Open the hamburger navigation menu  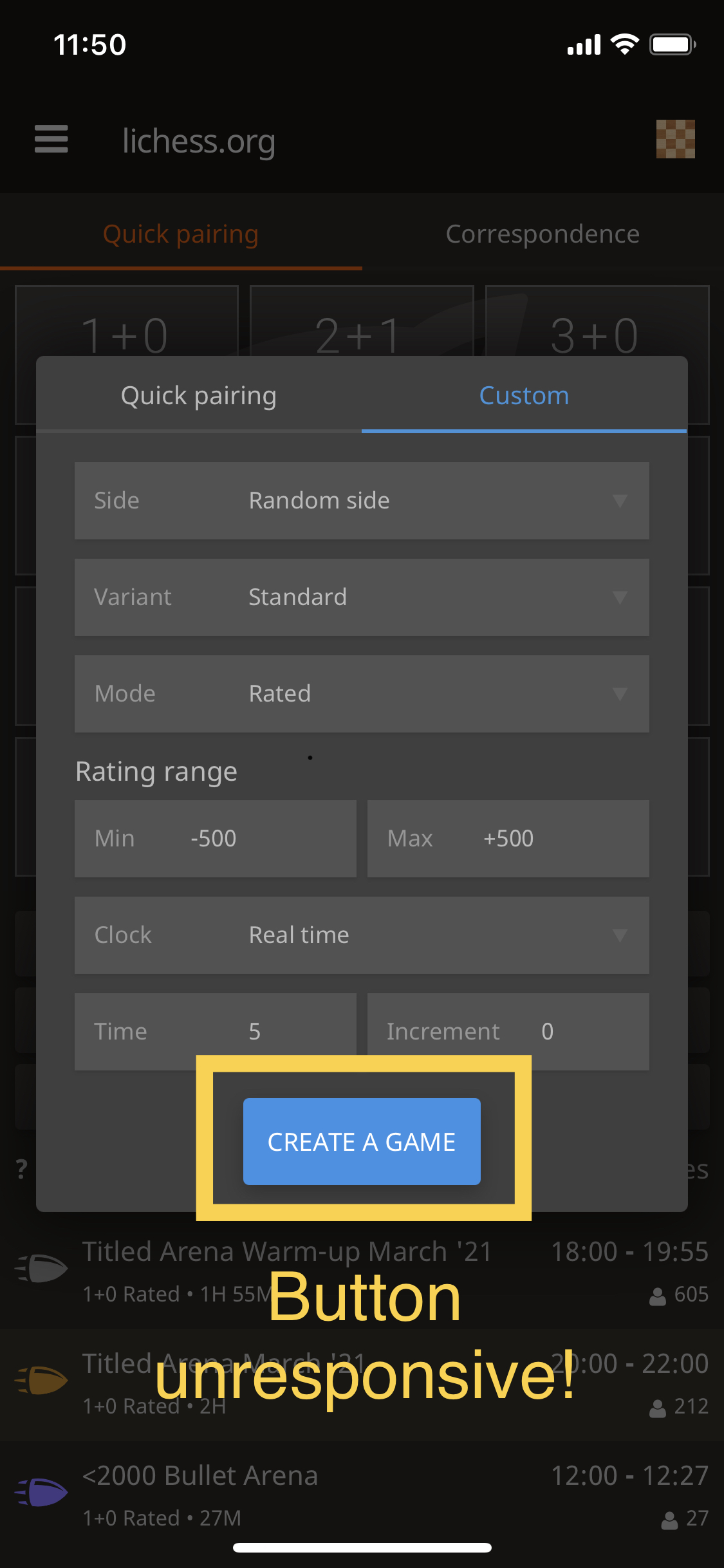coord(51,139)
